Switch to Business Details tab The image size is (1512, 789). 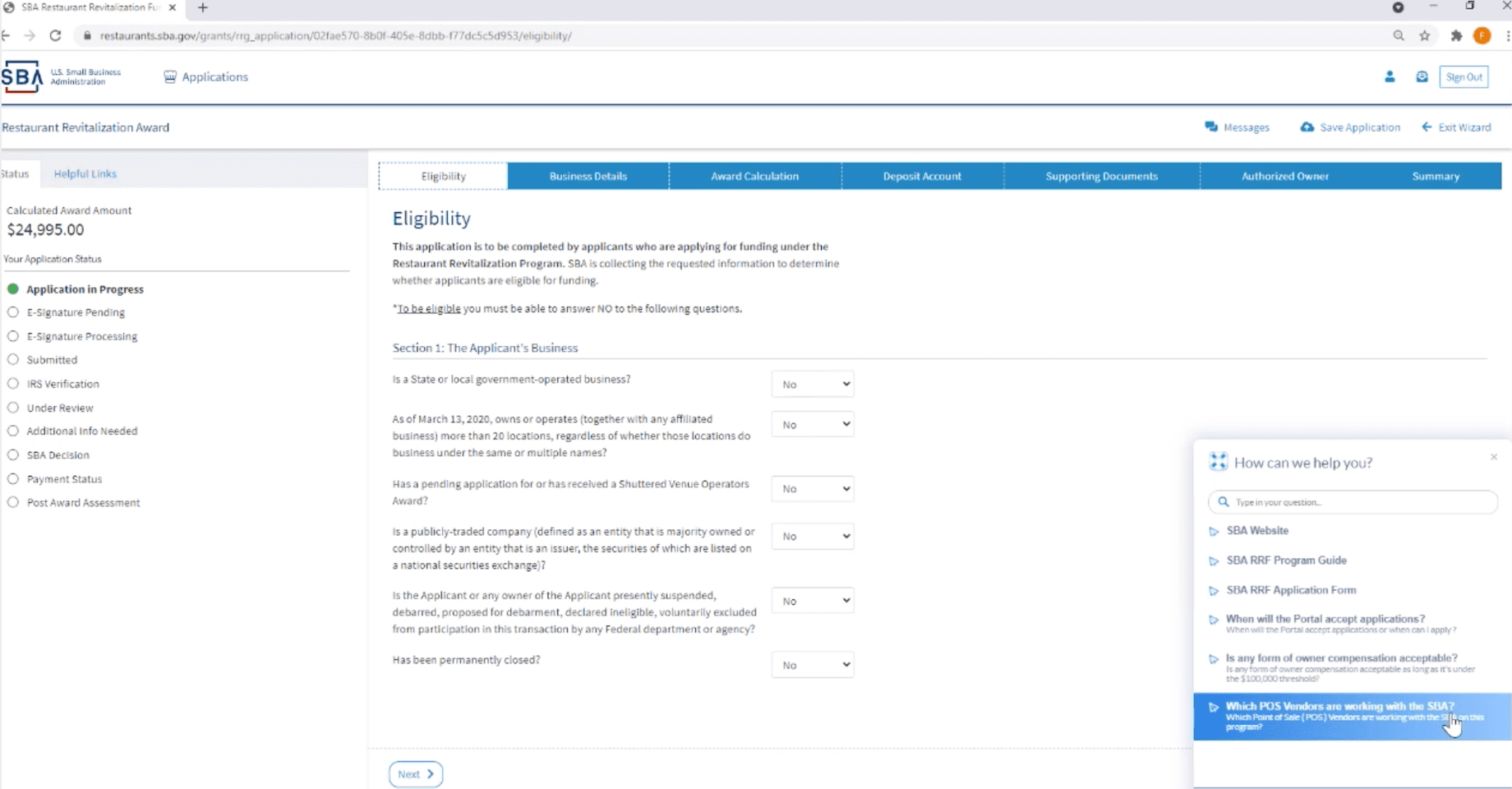(588, 176)
